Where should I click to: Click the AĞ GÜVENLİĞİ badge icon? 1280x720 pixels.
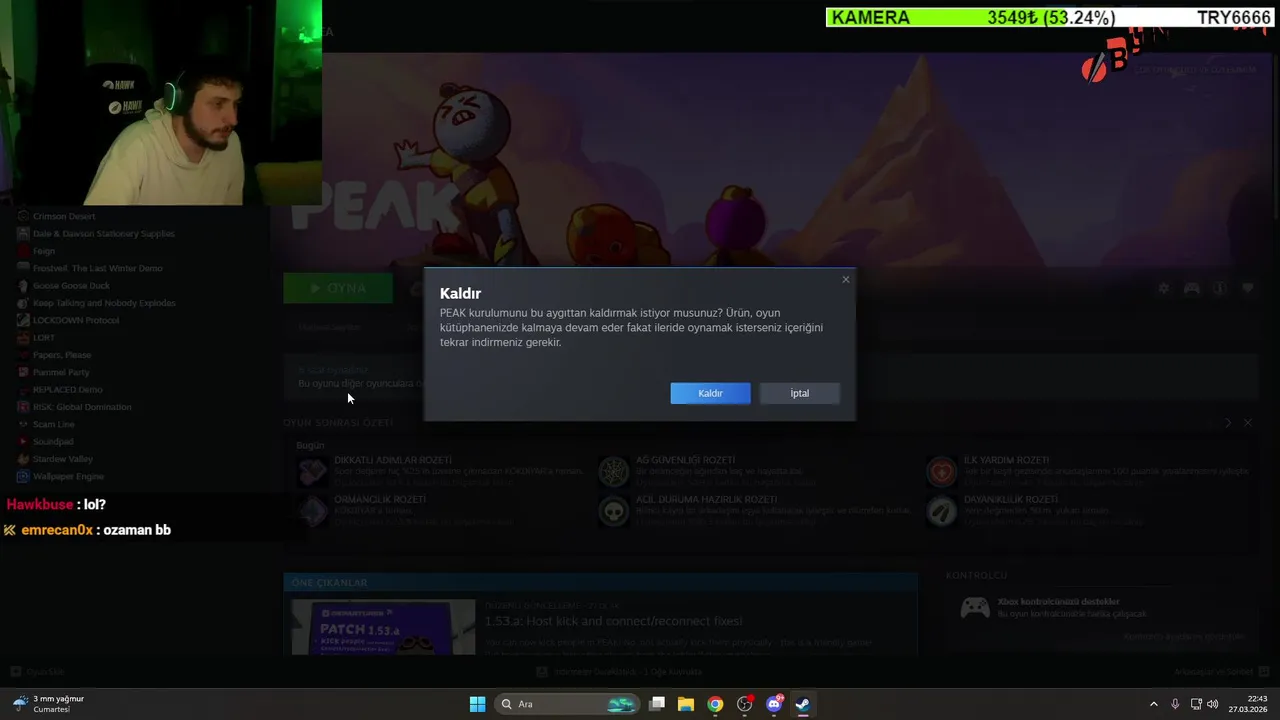613,471
